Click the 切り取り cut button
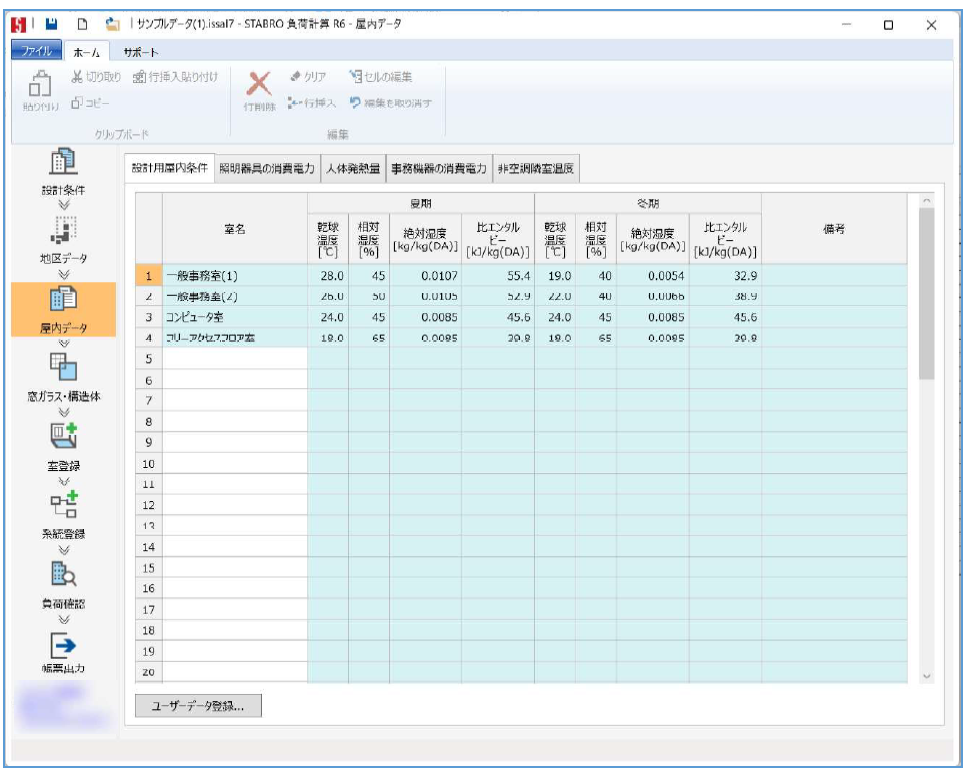Screen dimensions: 967x774 tap(98, 77)
